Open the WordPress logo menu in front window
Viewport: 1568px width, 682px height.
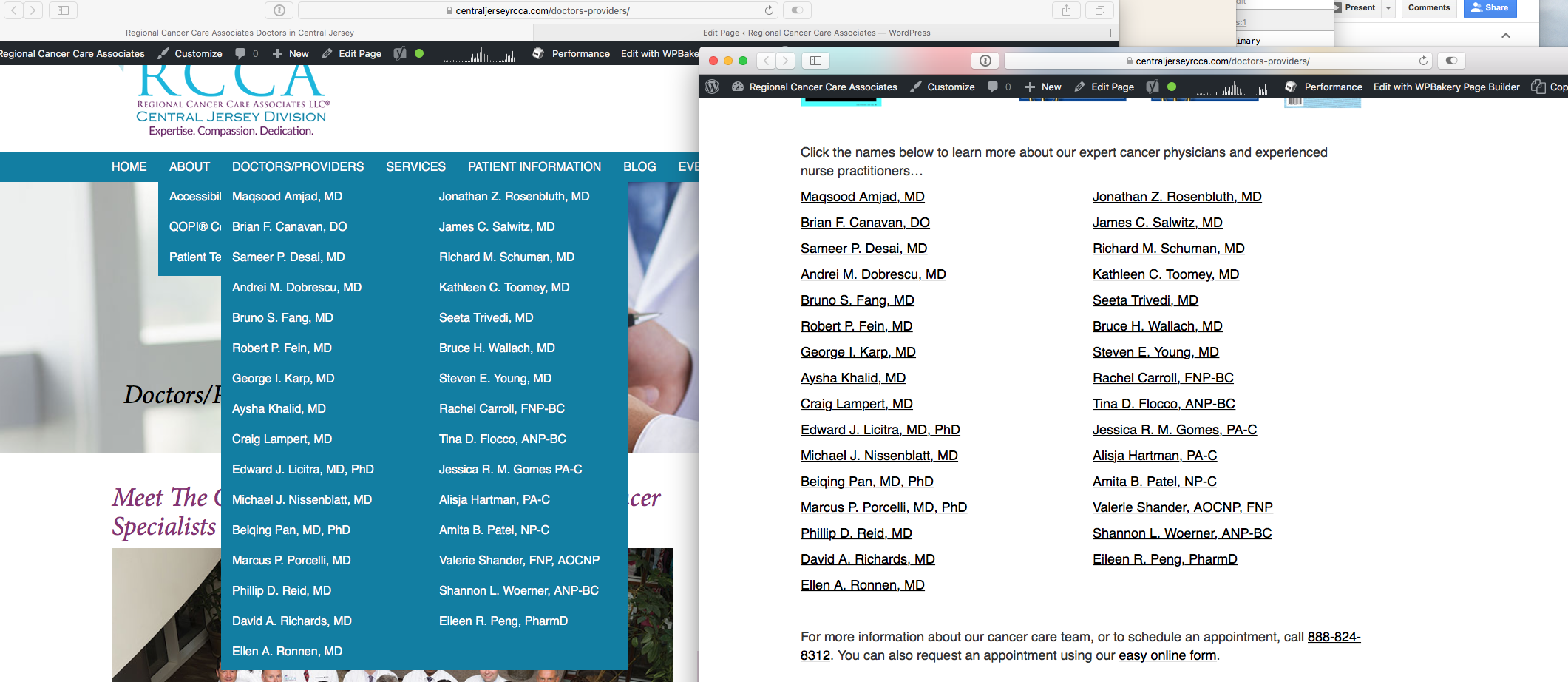coord(712,87)
